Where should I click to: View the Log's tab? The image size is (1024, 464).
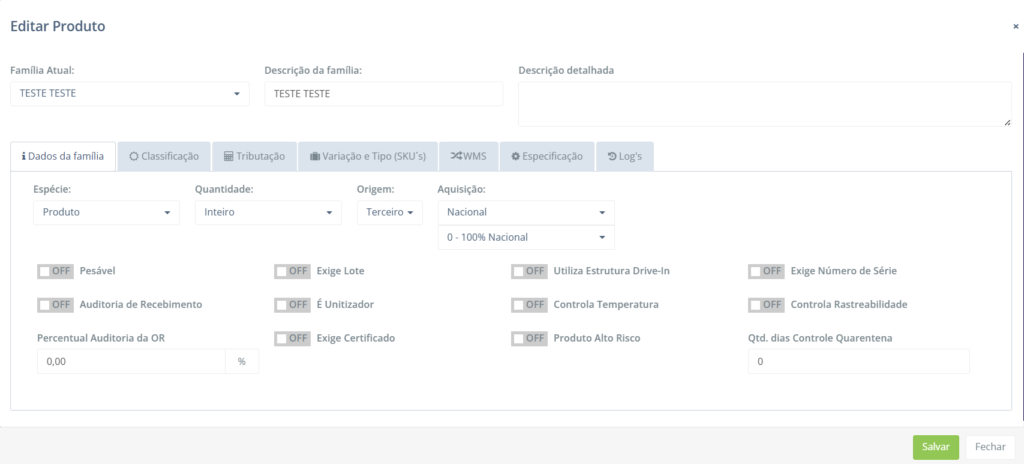(x=624, y=156)
